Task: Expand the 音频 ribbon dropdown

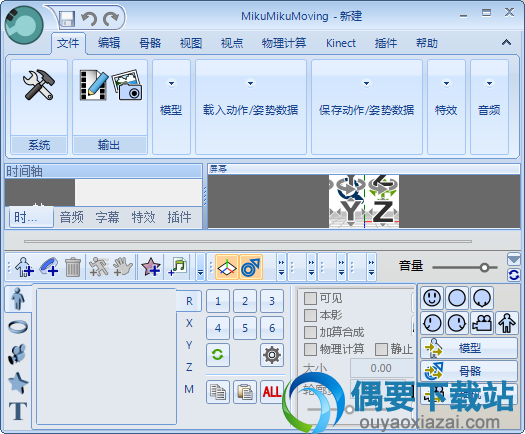Action: pyautogui.click(x=489, y=107)
